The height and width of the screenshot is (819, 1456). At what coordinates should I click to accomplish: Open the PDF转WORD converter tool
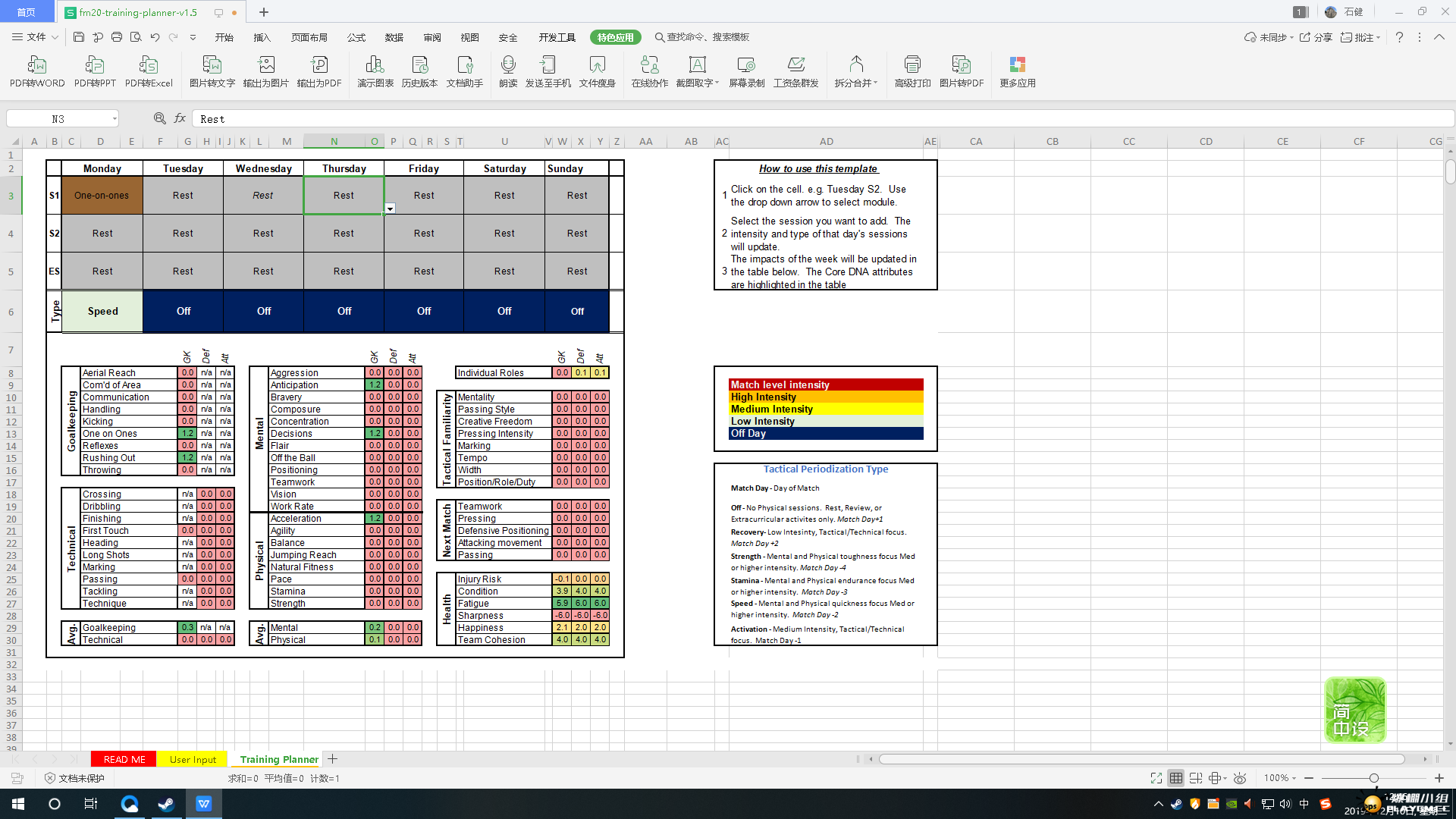coord(37,72)
